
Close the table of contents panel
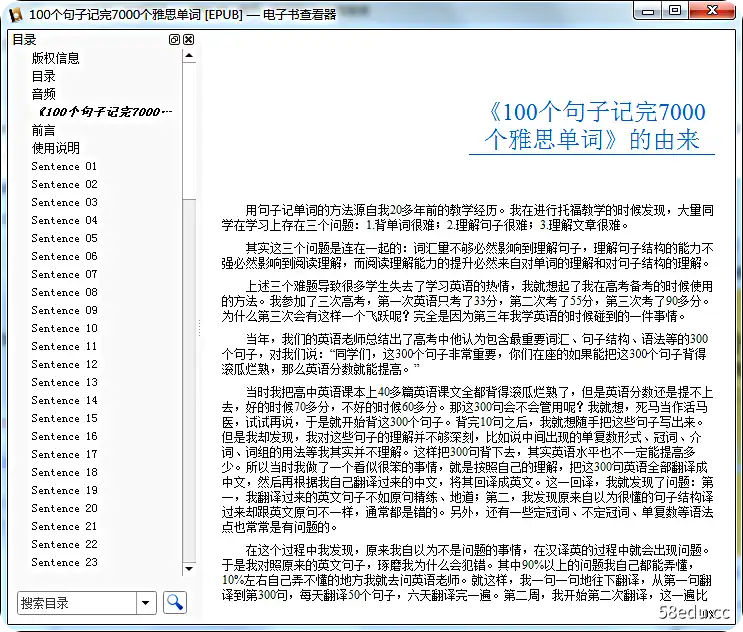(189, 39)
